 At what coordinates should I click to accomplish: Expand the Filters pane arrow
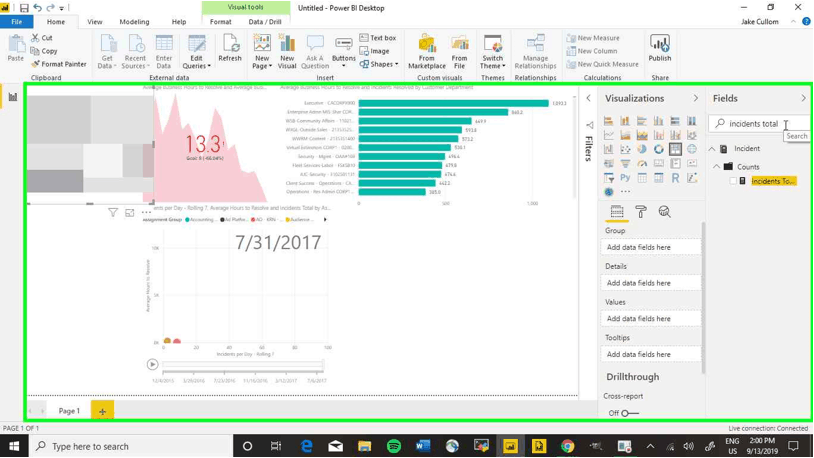pos(589,98)
